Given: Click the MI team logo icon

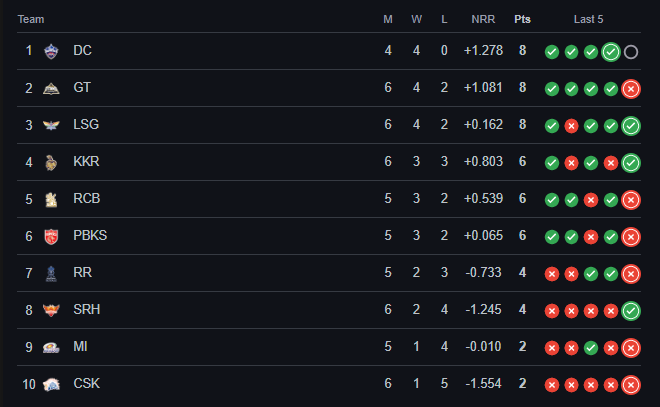Looking at the screenshot, I should pyautogui.click(x=51, y=348).
